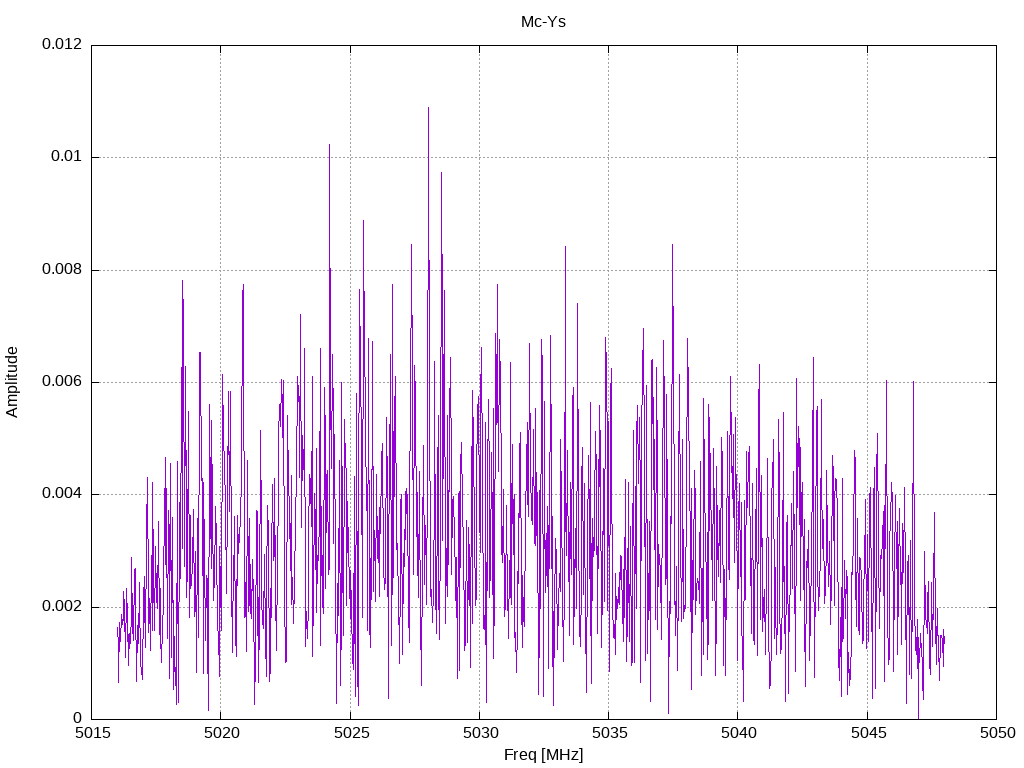Click the 5050 x-axis tick label
1024x768 pixels.
(x=997, y=733)
